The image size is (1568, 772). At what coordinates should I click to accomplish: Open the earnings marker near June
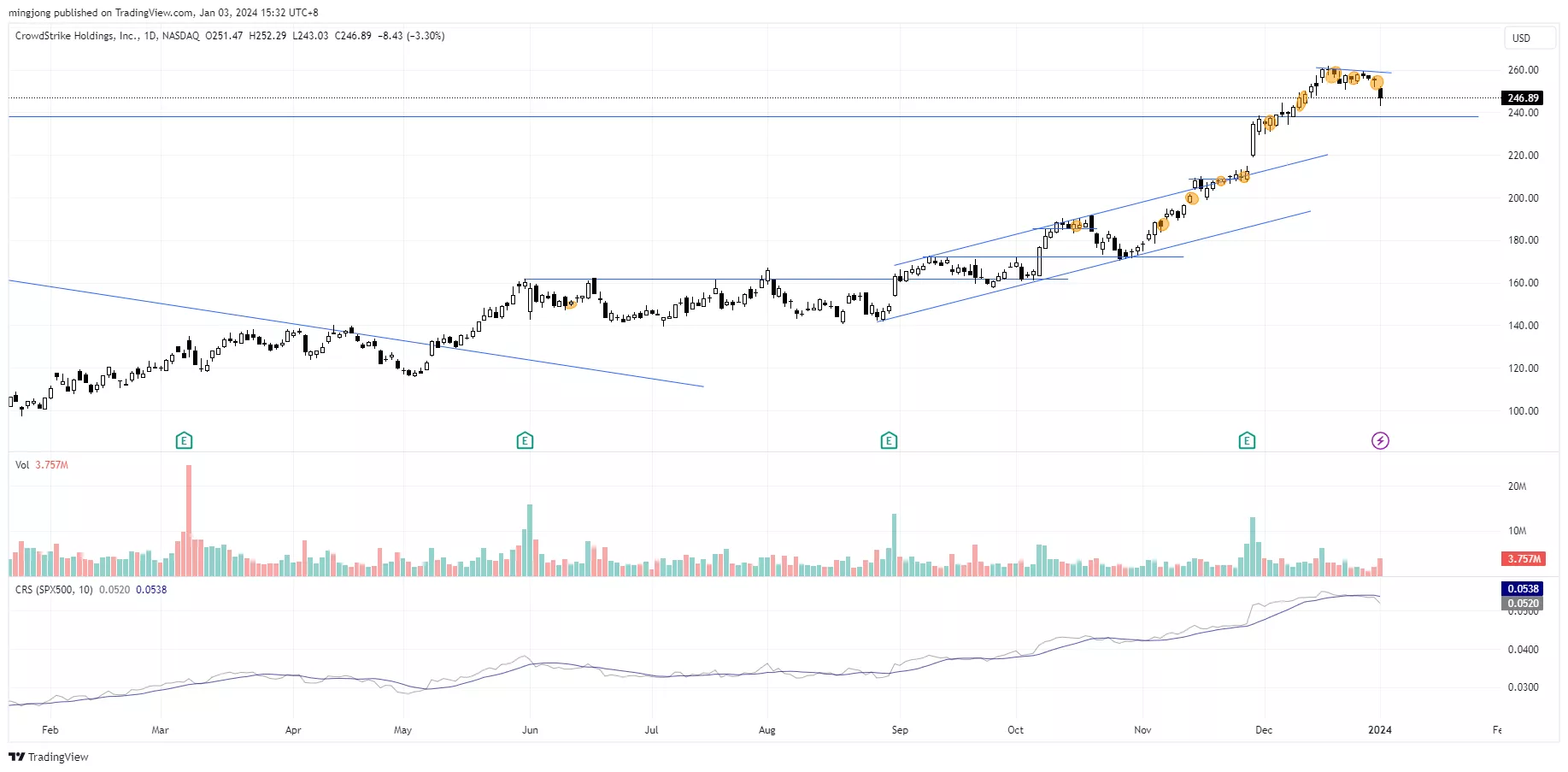coord(525,441)
